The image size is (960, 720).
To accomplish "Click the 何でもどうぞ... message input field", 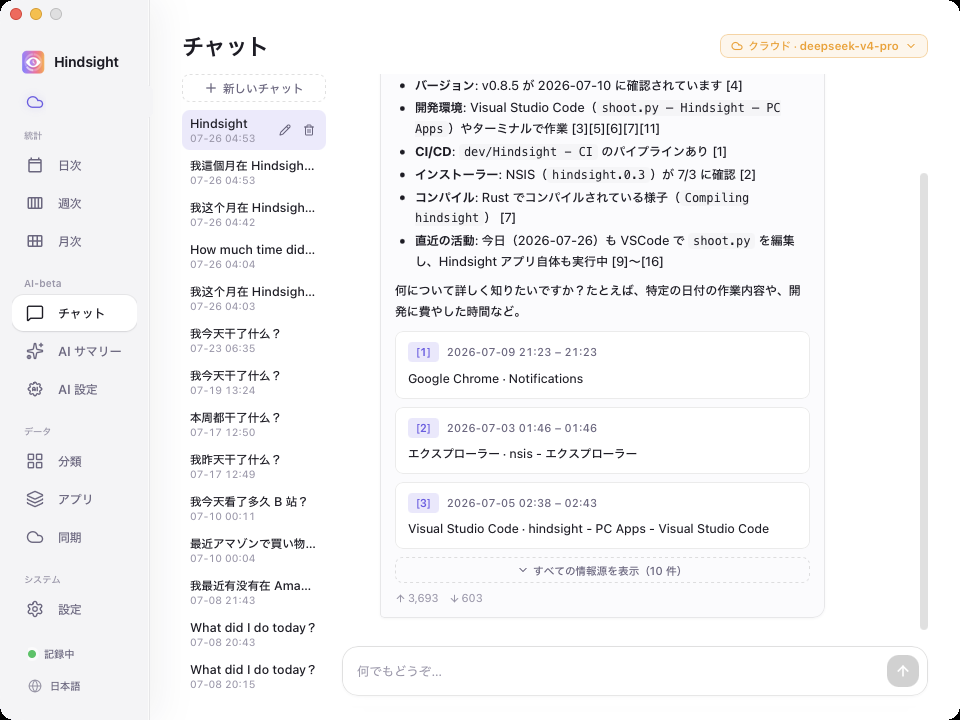I will (618, 671).
